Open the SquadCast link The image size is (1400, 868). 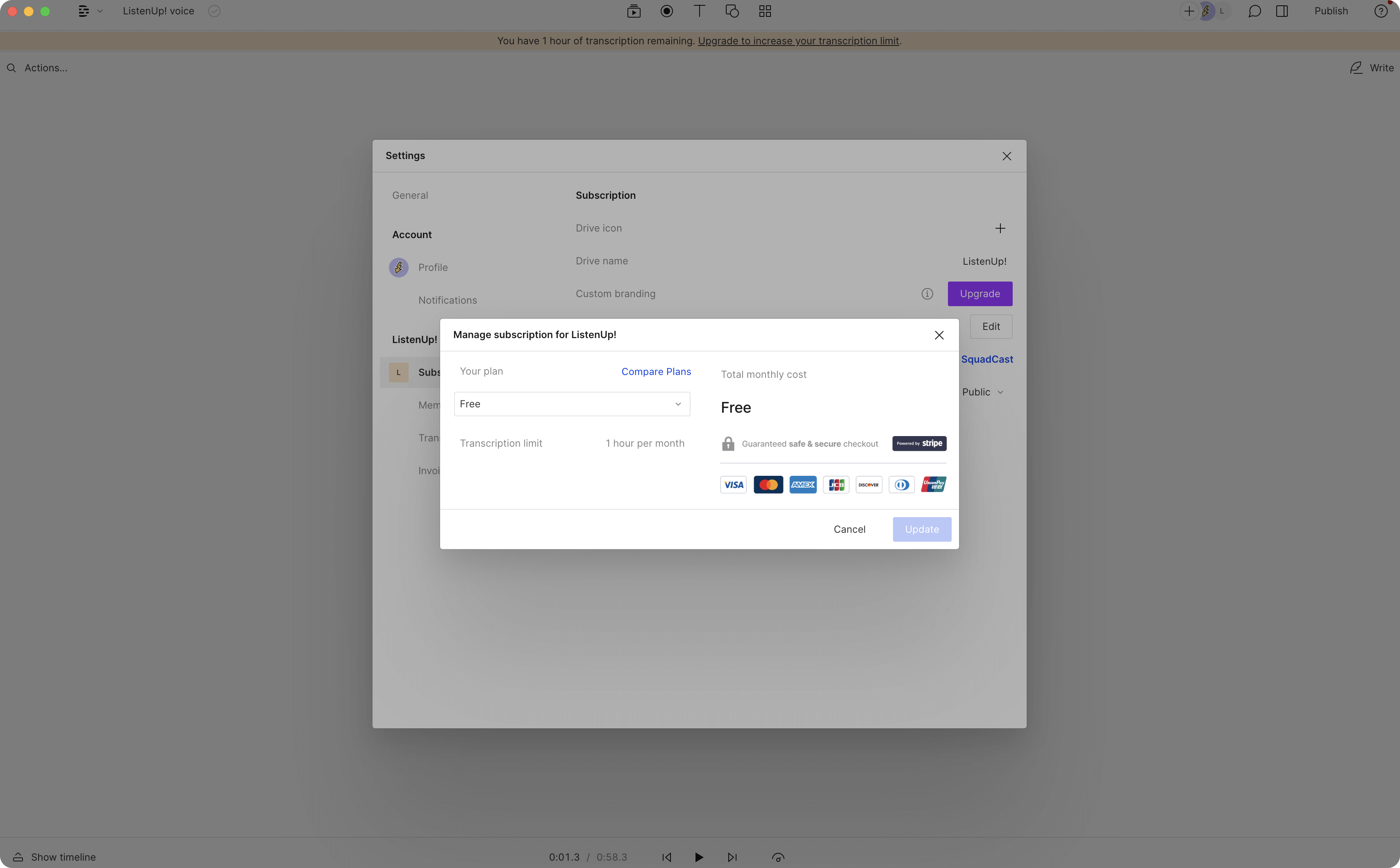[x=987, y=359]
